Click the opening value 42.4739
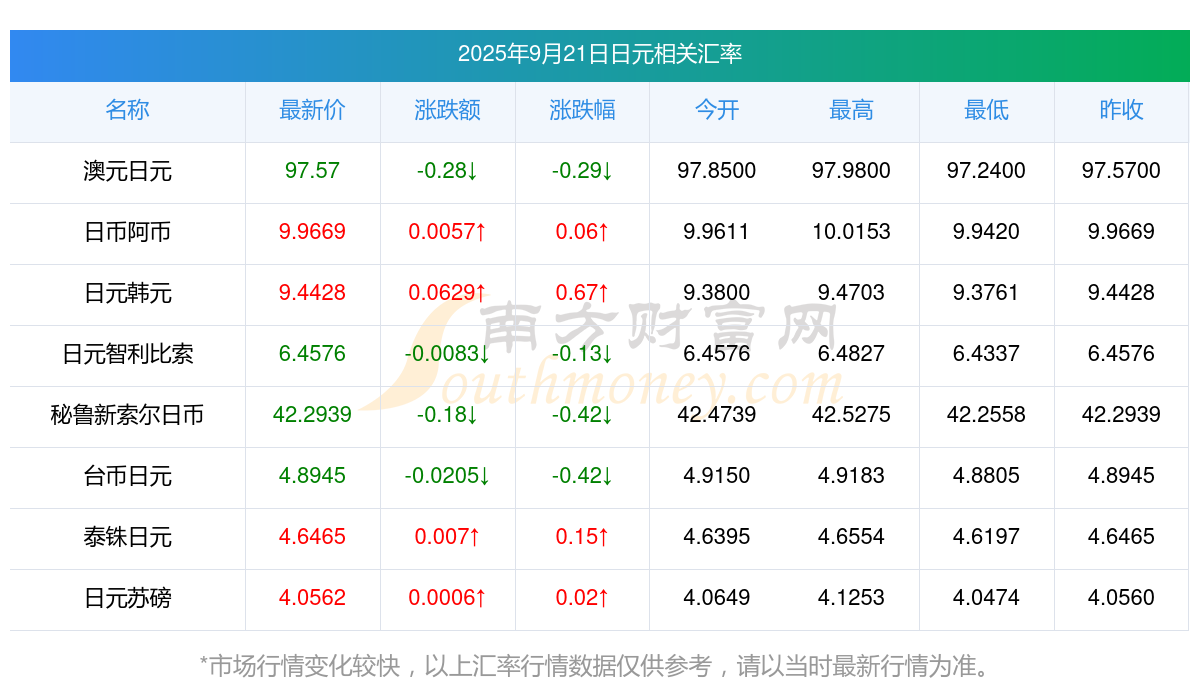1200x698 pixels. tap(717, 415)
